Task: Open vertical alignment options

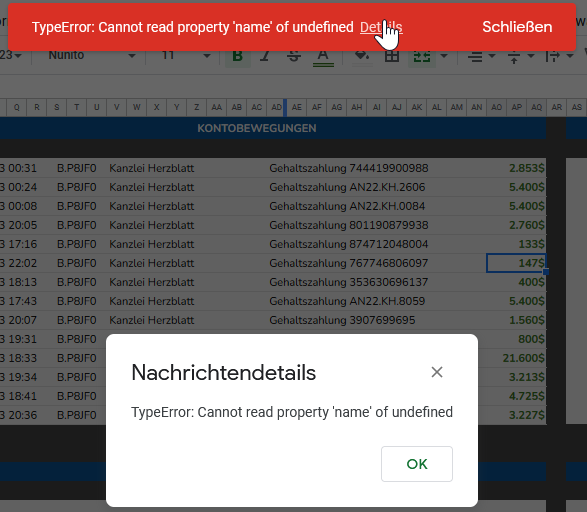Action: [520, 57]
